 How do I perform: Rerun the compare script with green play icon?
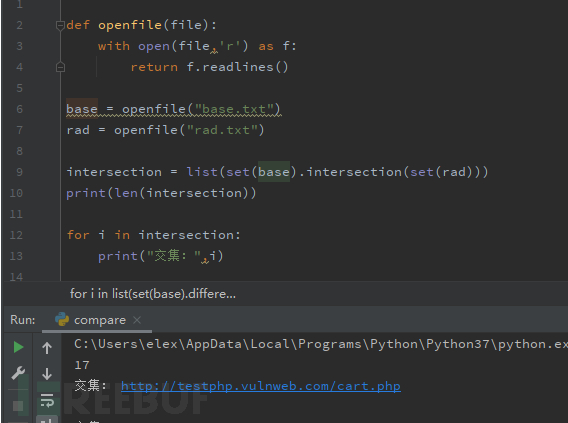click(x=18, y=347)
